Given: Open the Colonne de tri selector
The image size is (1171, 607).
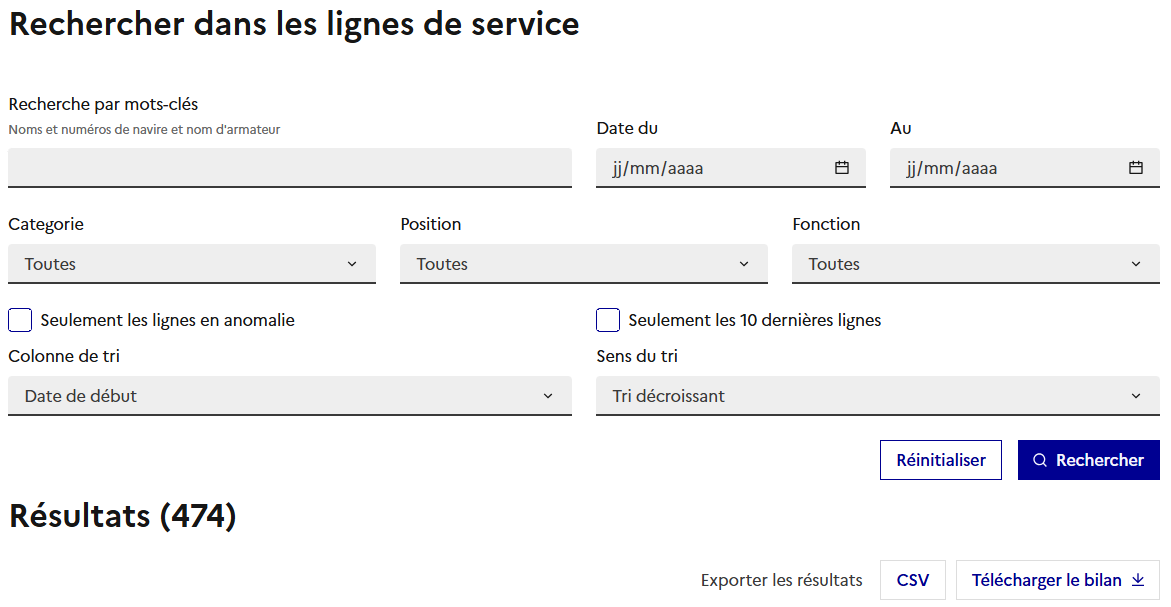Looking at the screenshot, I should point(289,396).
